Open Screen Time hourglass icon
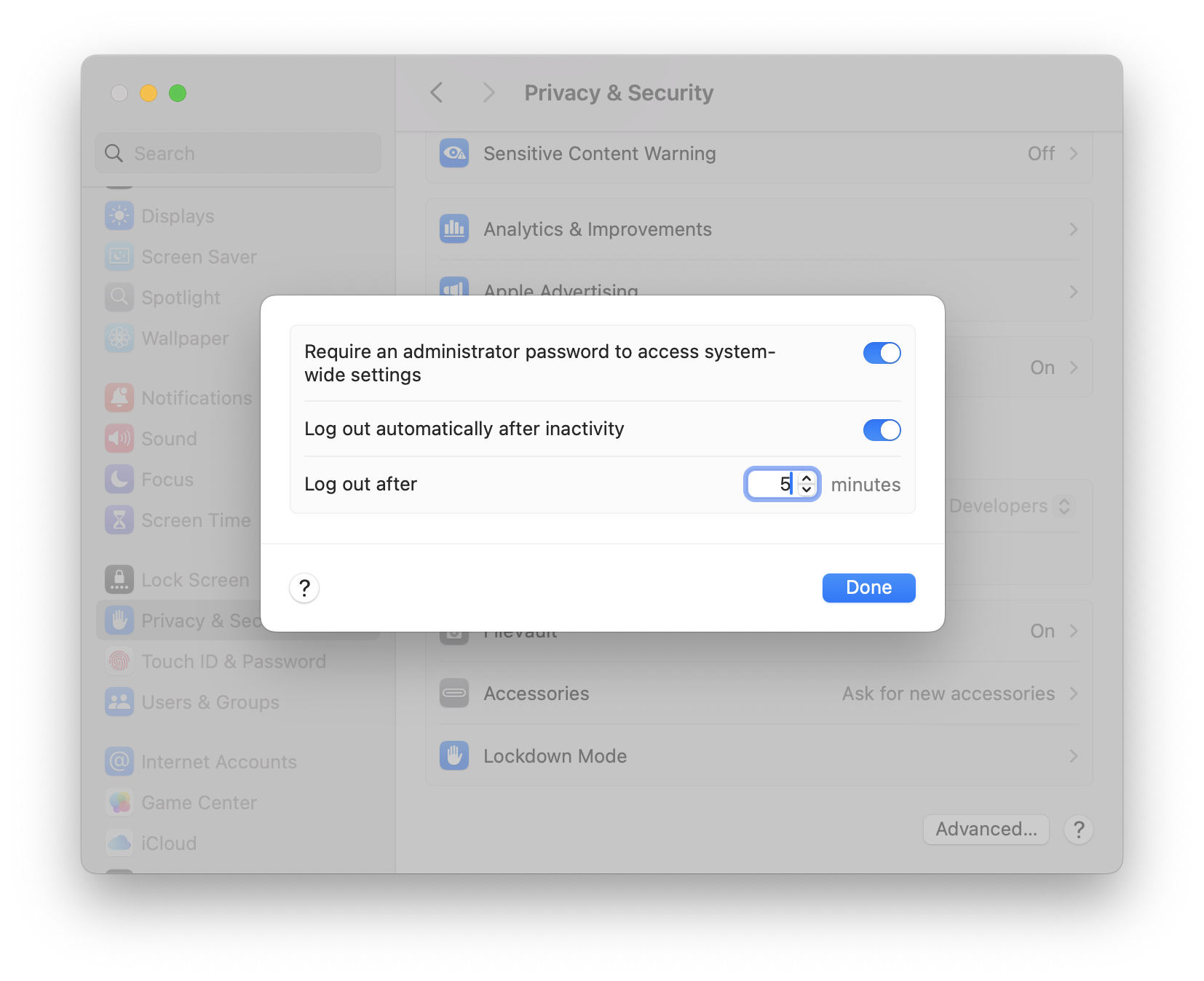Image resolution: width=1204 pixels, height=981 pixels. coord(119,520)
